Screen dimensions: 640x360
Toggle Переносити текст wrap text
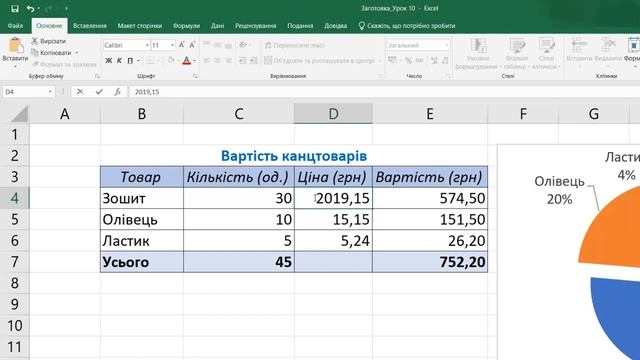[x=295, y=45]
